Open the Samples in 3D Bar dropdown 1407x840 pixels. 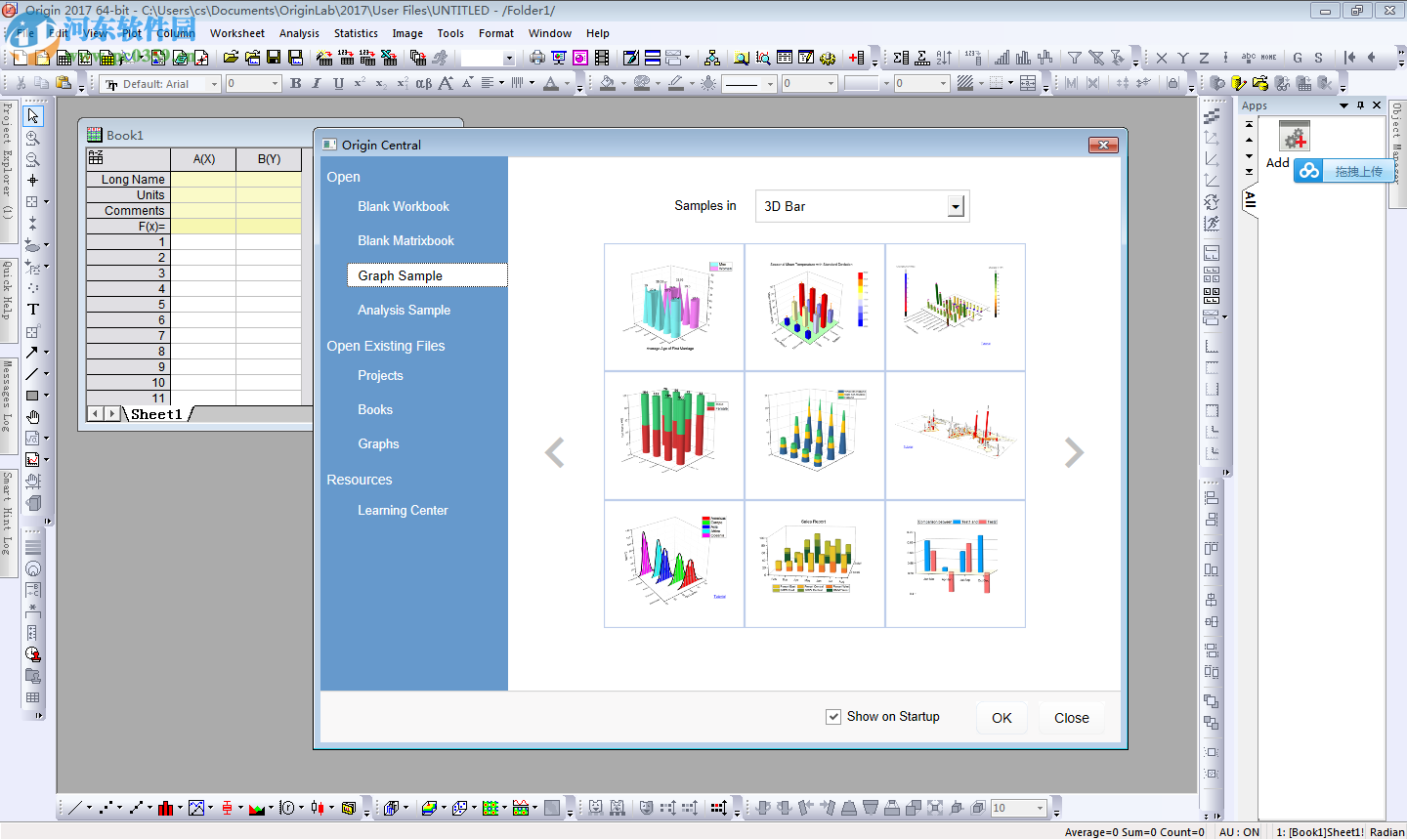[956, 206]
